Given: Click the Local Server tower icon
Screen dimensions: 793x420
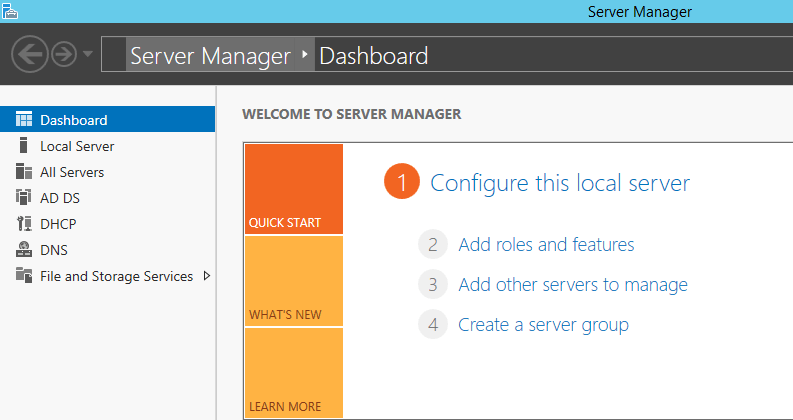Looking at the screenshot, I should click(23, 145).
